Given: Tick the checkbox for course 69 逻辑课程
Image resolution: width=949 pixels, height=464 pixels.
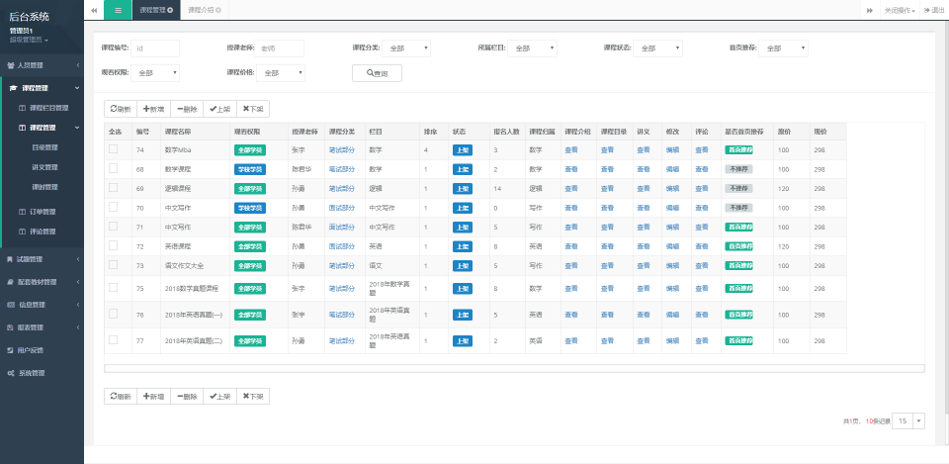Looking at the screenshot, I should coord(113,188).
